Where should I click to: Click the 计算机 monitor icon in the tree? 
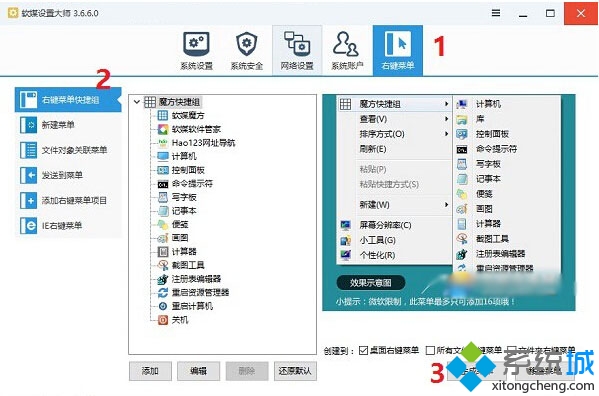click(x=163, y=156)
